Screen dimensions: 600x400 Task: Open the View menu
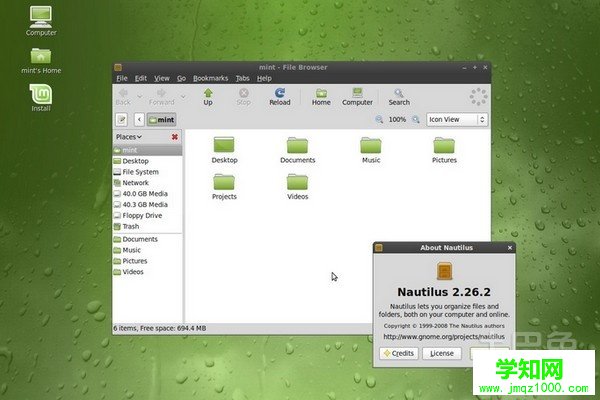tap(161, 78)
